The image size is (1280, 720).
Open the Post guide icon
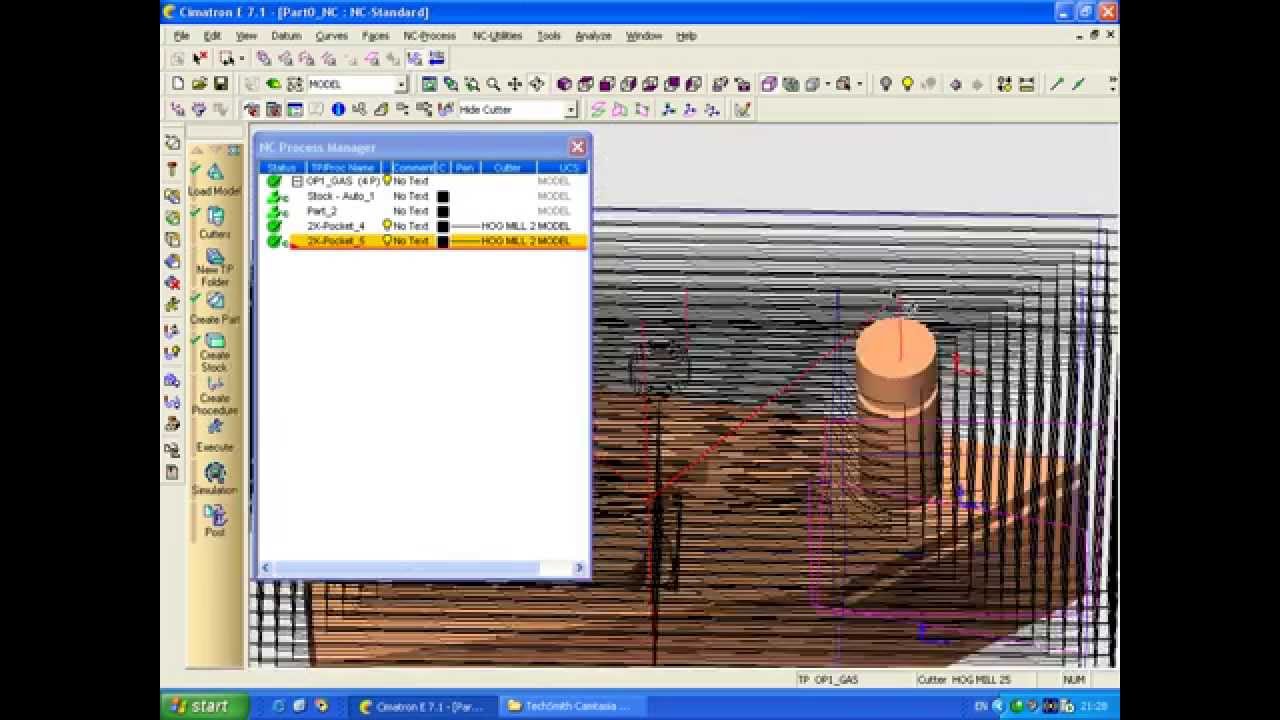[x=214, y=515]
